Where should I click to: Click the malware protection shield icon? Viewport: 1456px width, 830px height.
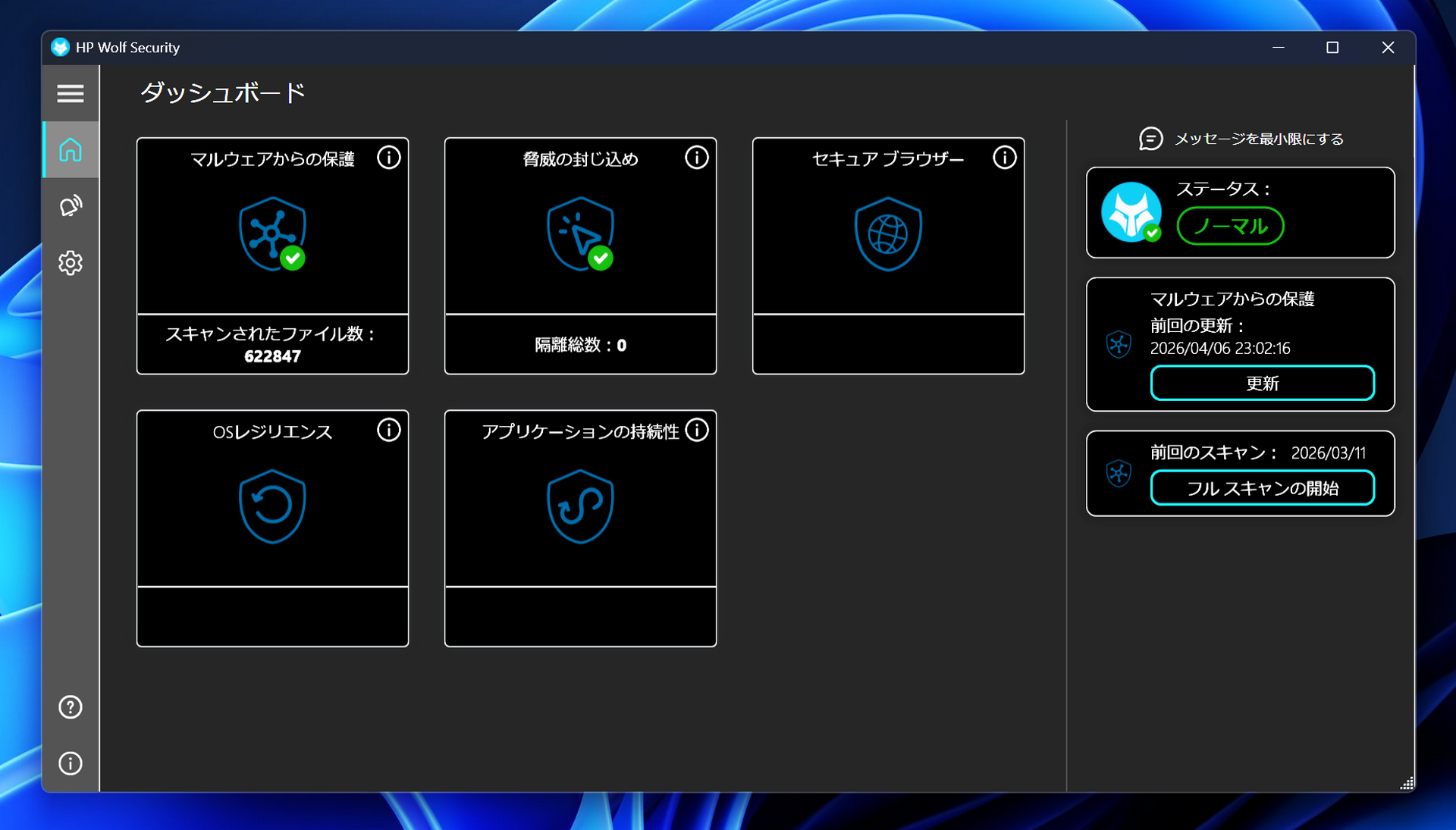(x=272, y=233)
